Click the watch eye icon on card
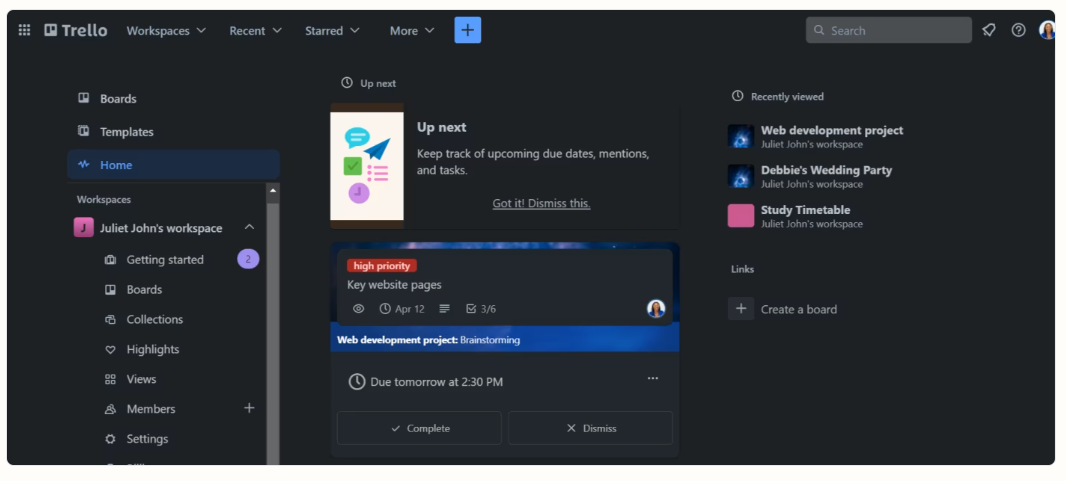This screenshot has height=481, width=1066. 358,308
